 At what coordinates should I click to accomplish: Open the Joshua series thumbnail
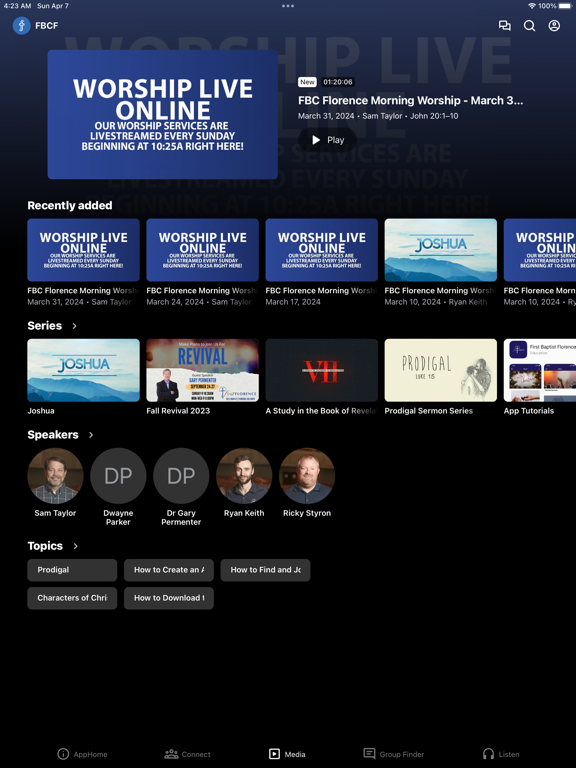(x=83, y=370)
